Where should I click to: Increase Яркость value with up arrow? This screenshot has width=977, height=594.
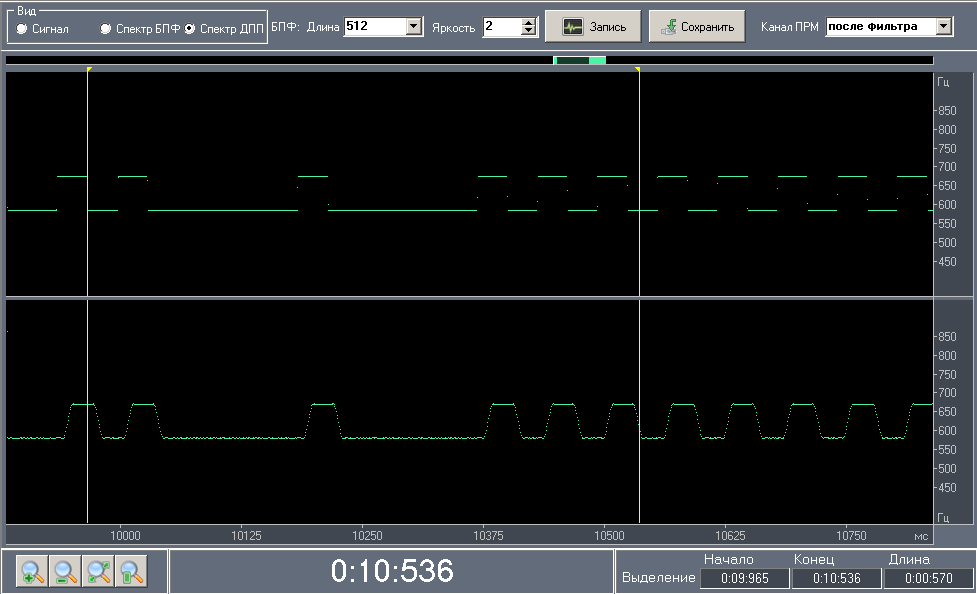click(x=529, y=23)
